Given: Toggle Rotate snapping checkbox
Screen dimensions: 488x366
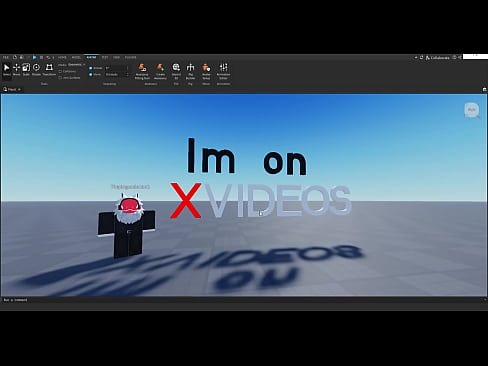Looking at the screenshot, I should click(91, 68).
